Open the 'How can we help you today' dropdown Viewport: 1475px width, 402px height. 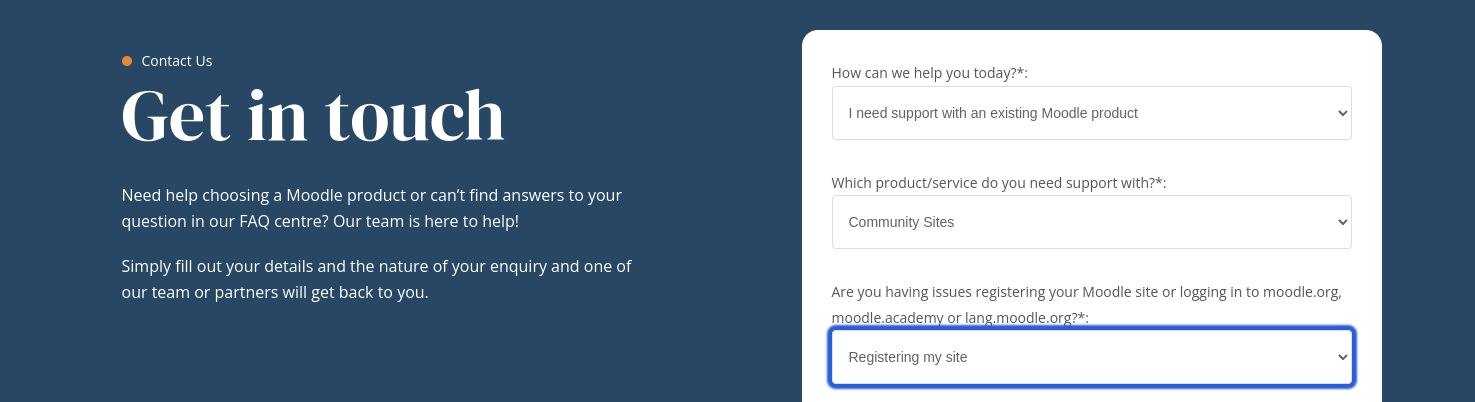click(x=1091, y=113)
